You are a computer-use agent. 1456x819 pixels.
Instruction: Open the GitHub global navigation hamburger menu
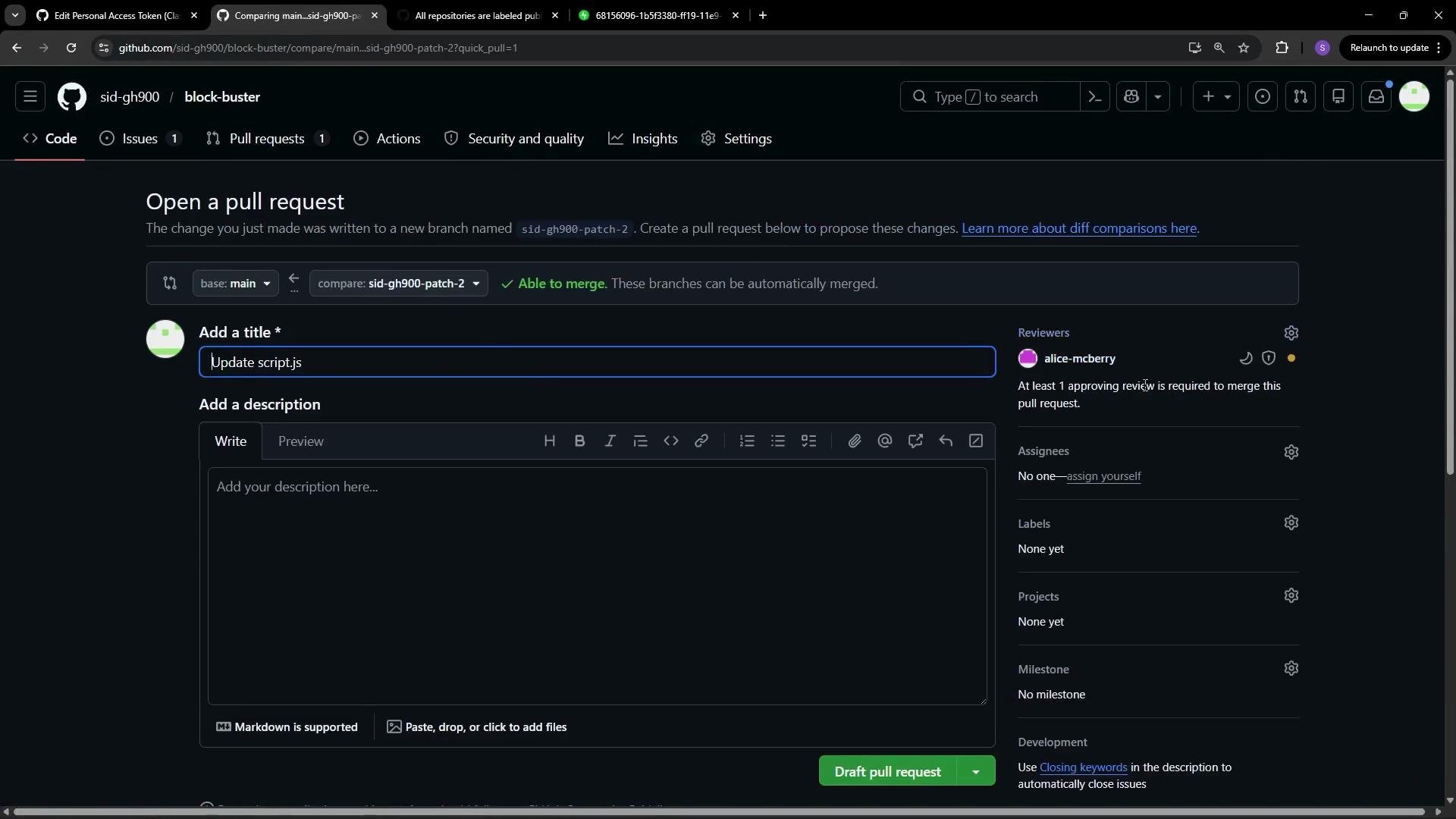[x=30, y=97]
